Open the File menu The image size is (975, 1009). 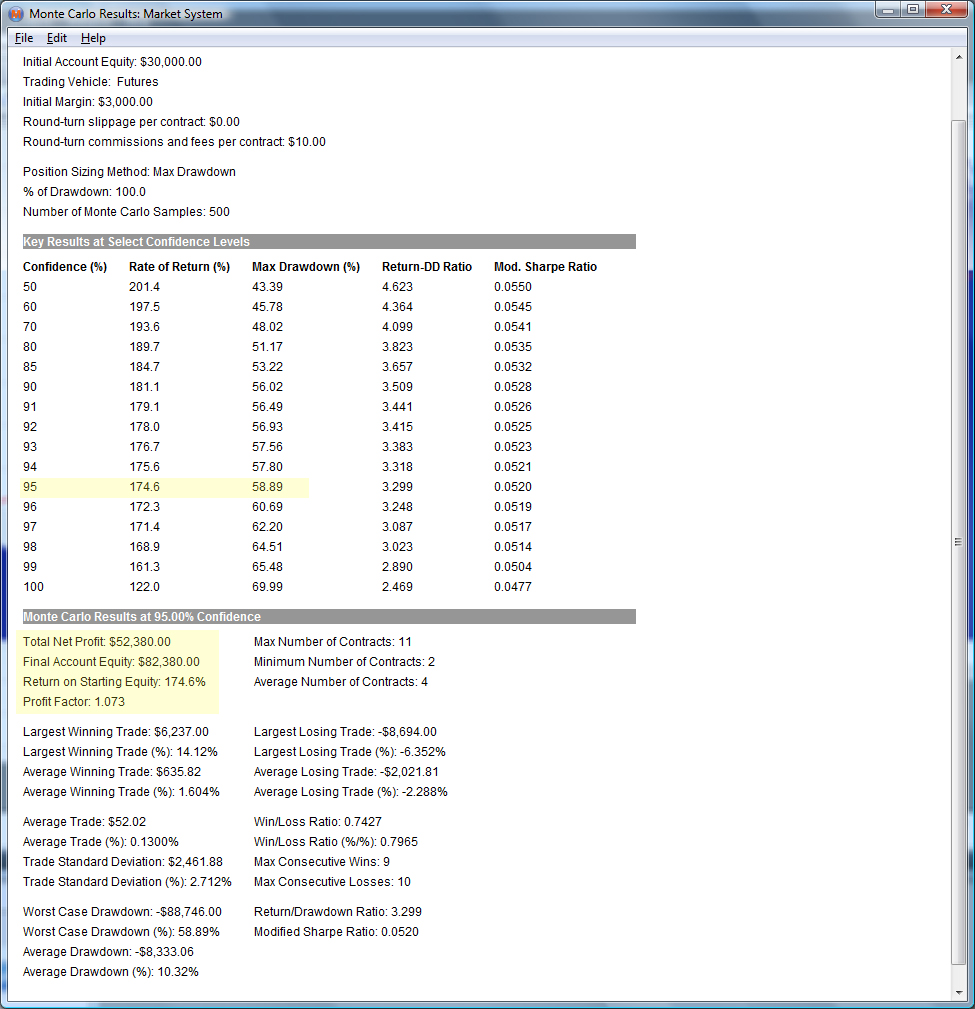coord(24,38)
